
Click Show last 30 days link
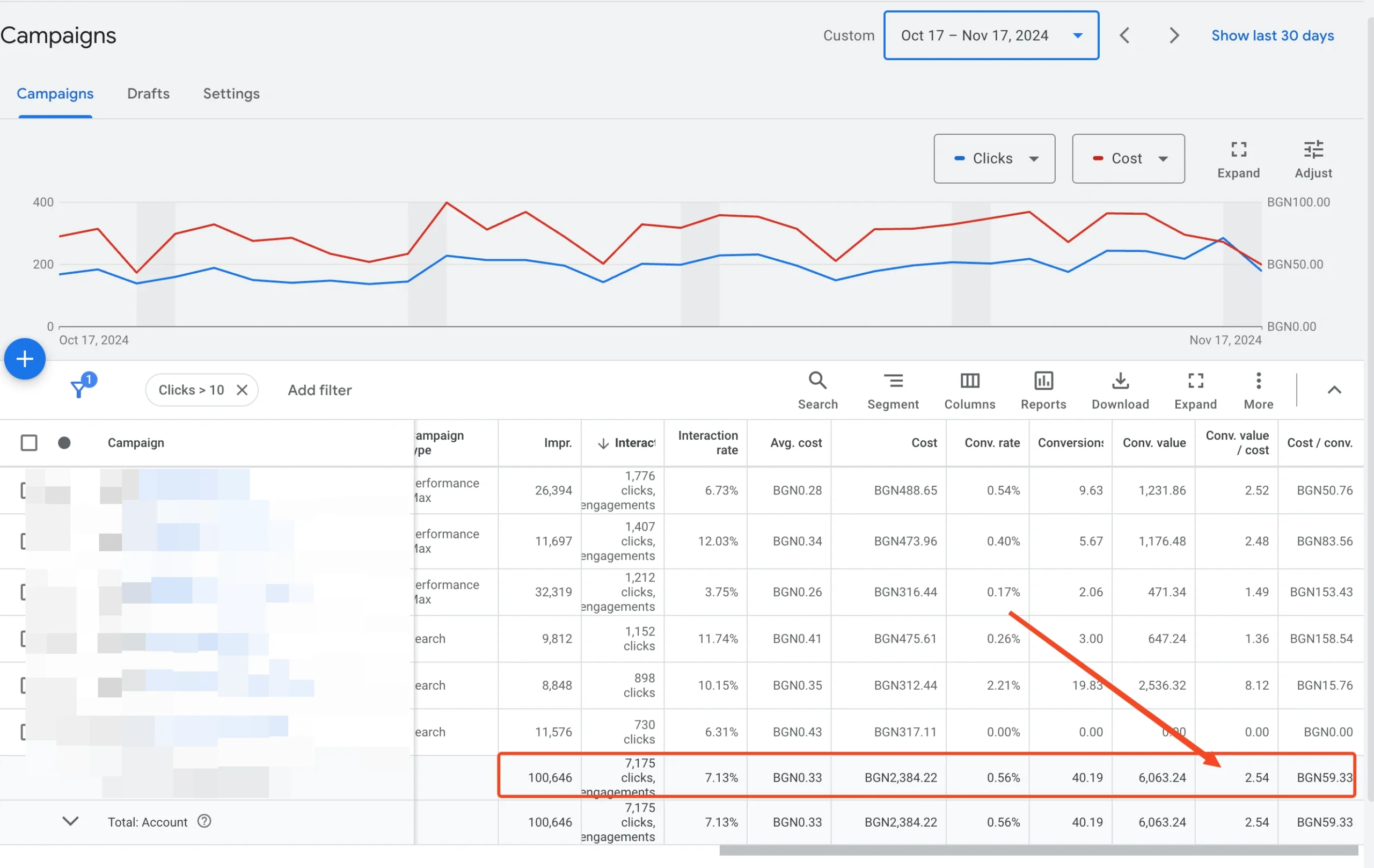[1272, 35]
